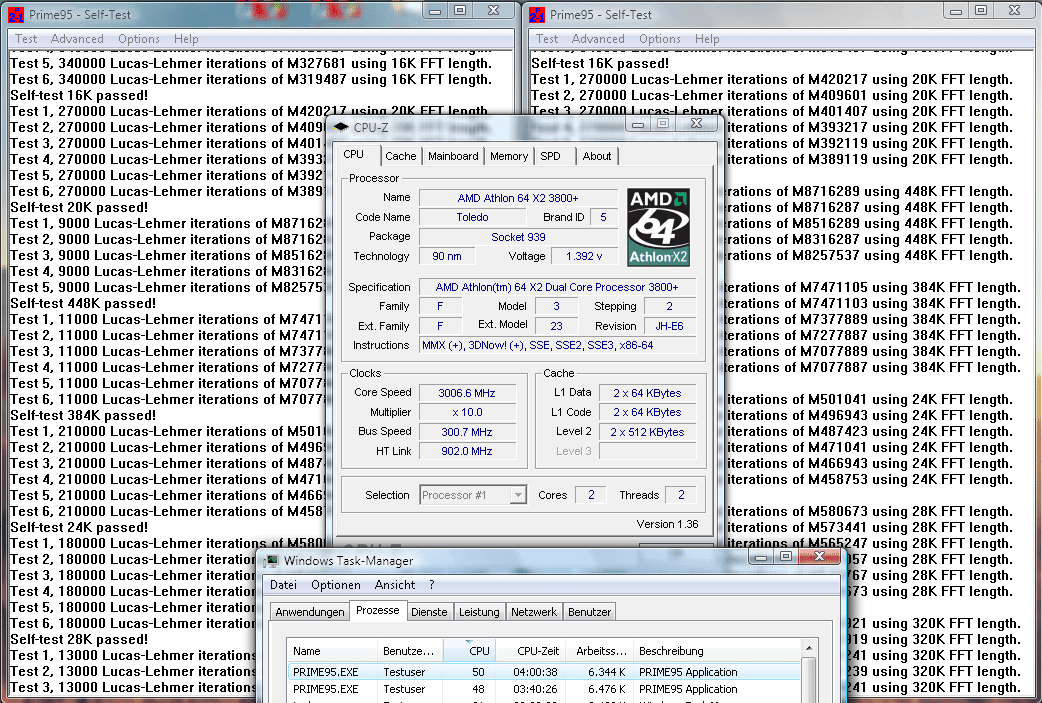Open Test menu in right Prime95 window

(547, 39)
